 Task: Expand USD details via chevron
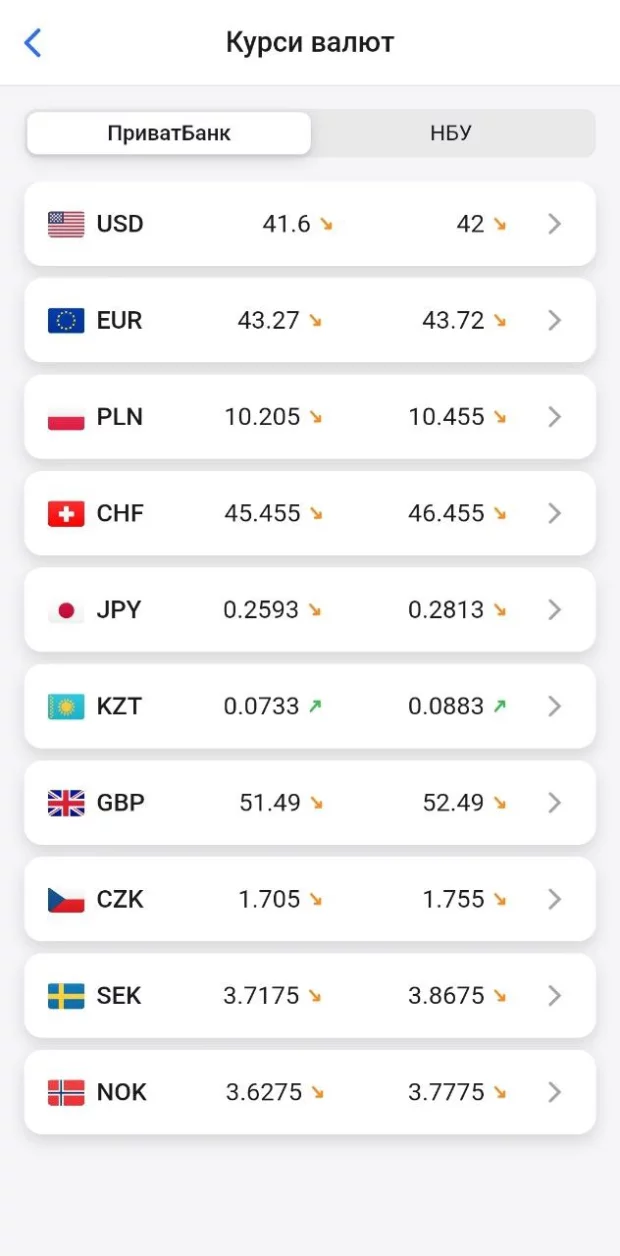click(x=555, y=224)
